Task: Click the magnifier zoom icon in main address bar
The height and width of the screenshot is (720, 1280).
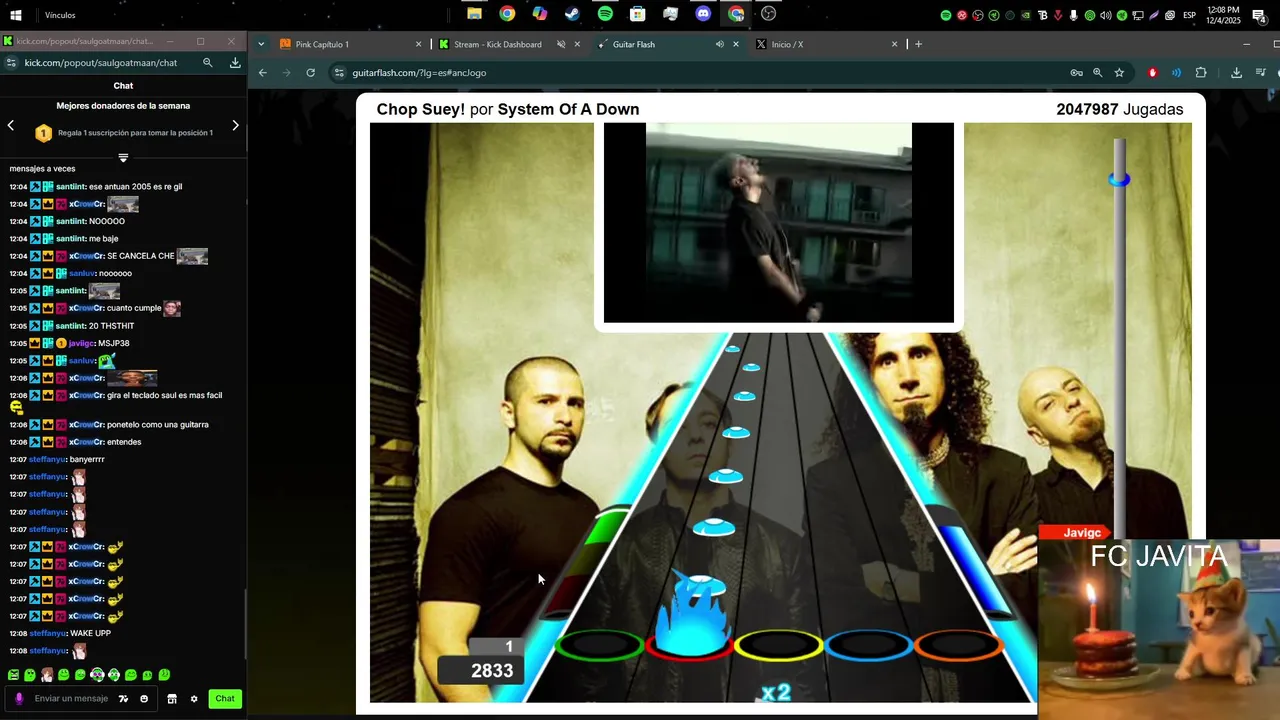Action: 1098,73
